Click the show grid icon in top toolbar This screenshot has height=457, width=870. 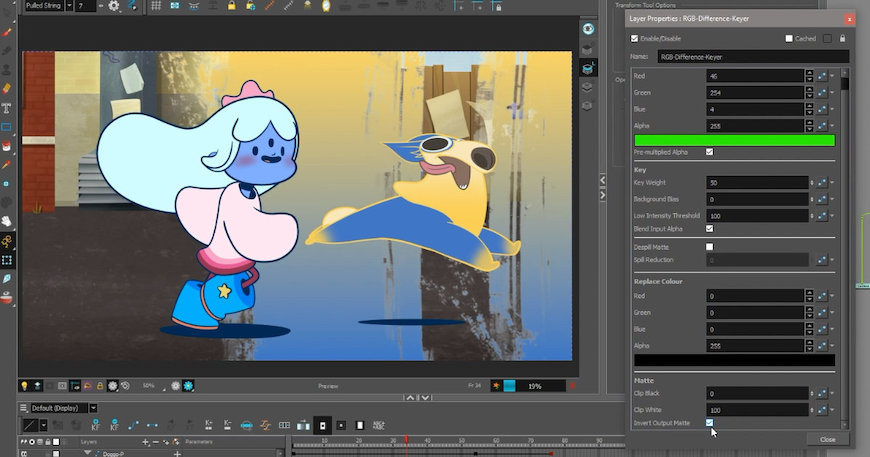[x=156, y=6]
